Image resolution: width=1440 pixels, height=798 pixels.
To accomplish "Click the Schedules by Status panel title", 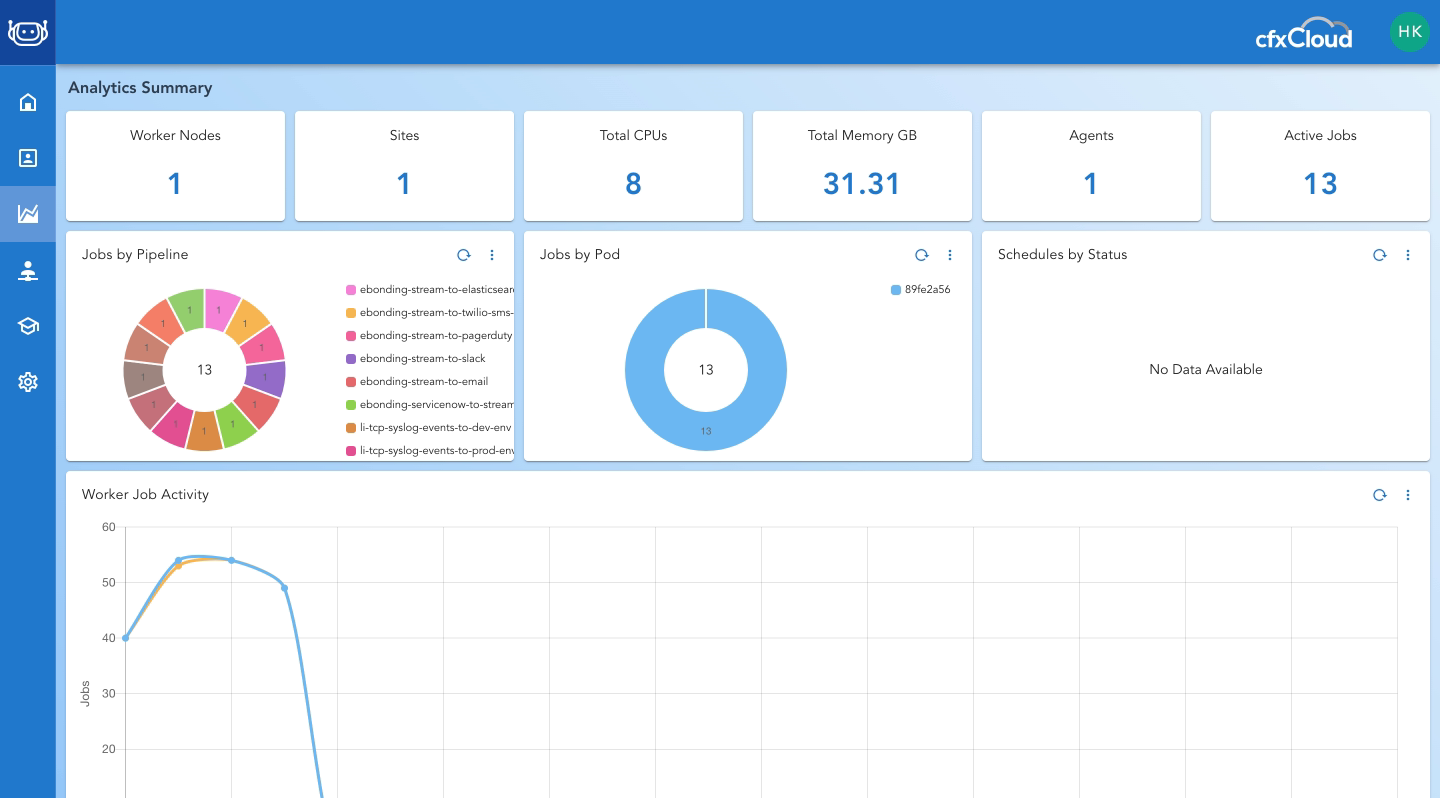I will tap(1062, 255).
